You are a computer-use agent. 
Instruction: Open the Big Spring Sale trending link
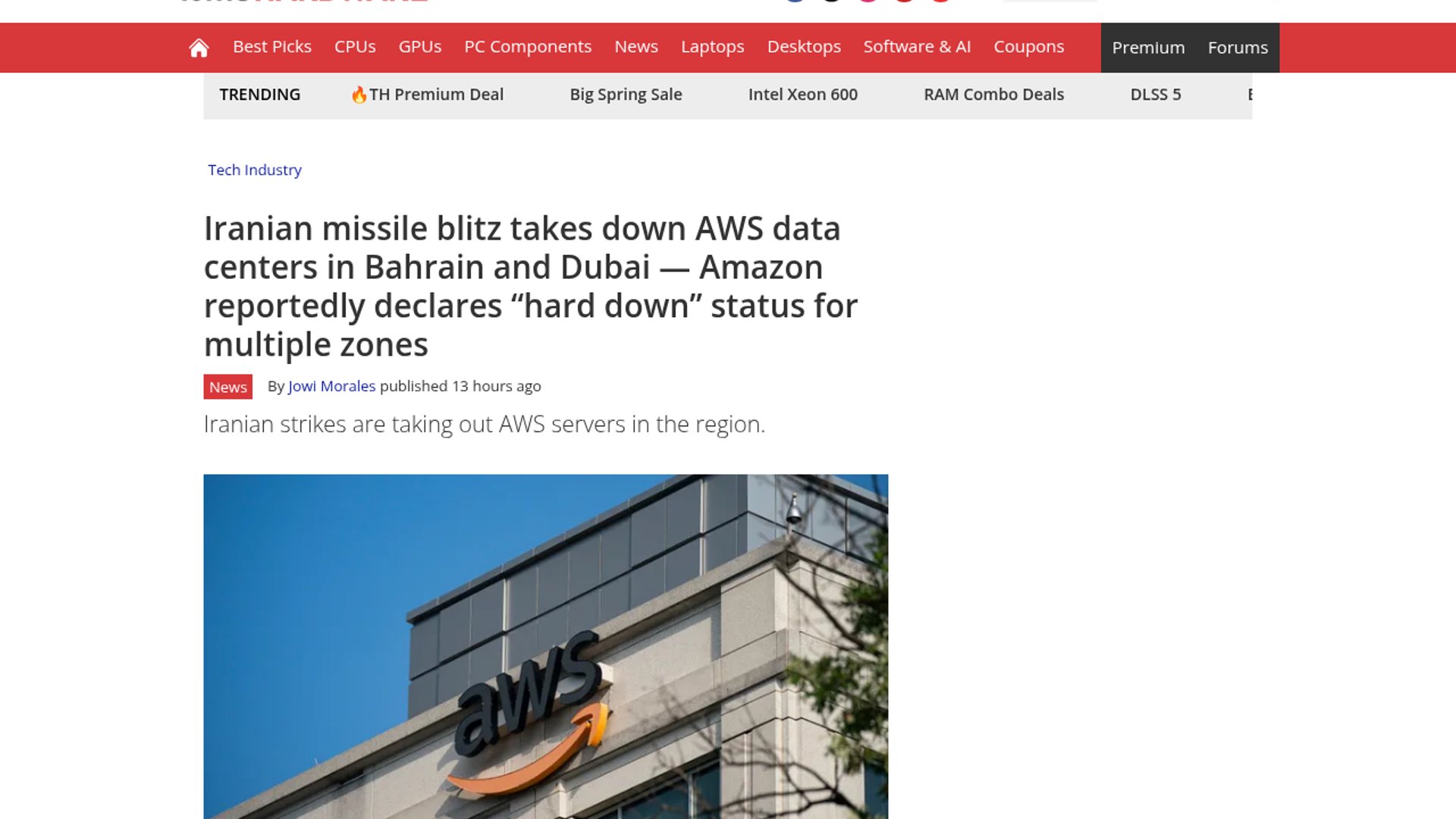click(626, 95)
